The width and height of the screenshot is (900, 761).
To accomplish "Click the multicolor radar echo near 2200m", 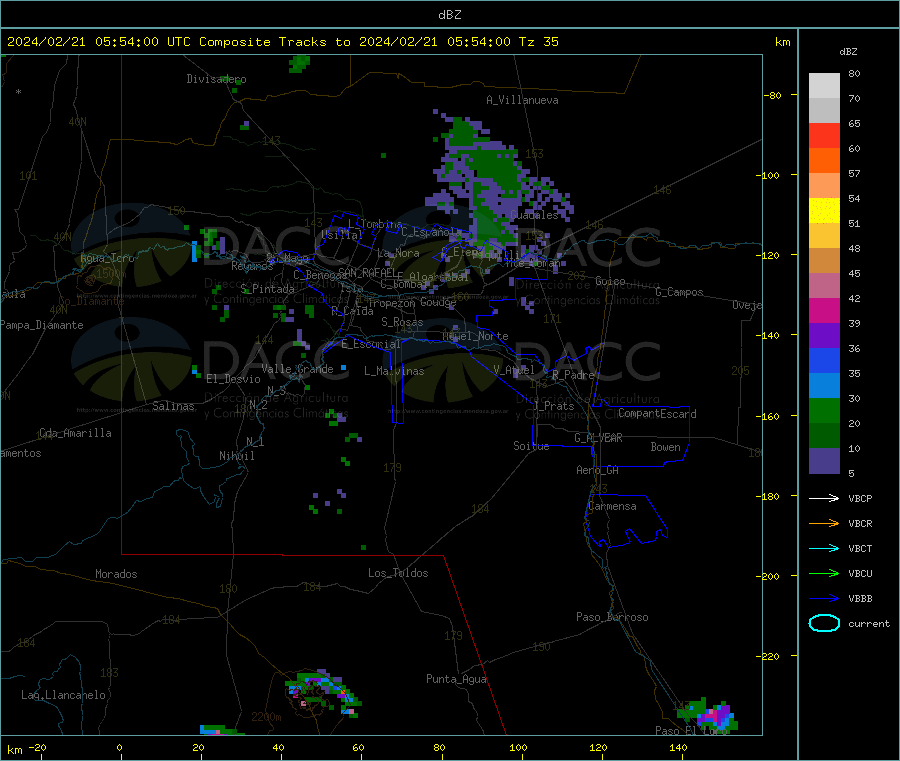I will pyautogui.click(x=323, y=692).
